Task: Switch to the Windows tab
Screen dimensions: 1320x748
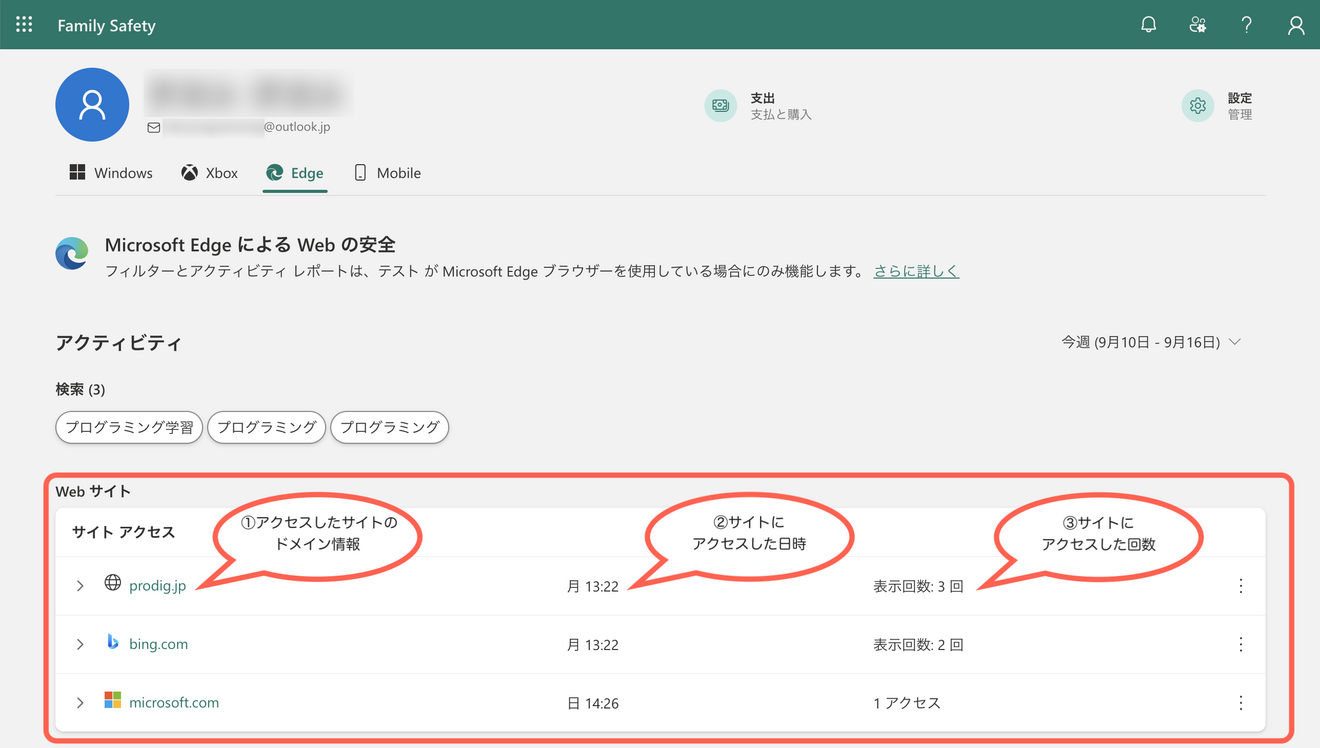Action: [x=111, y=173]
